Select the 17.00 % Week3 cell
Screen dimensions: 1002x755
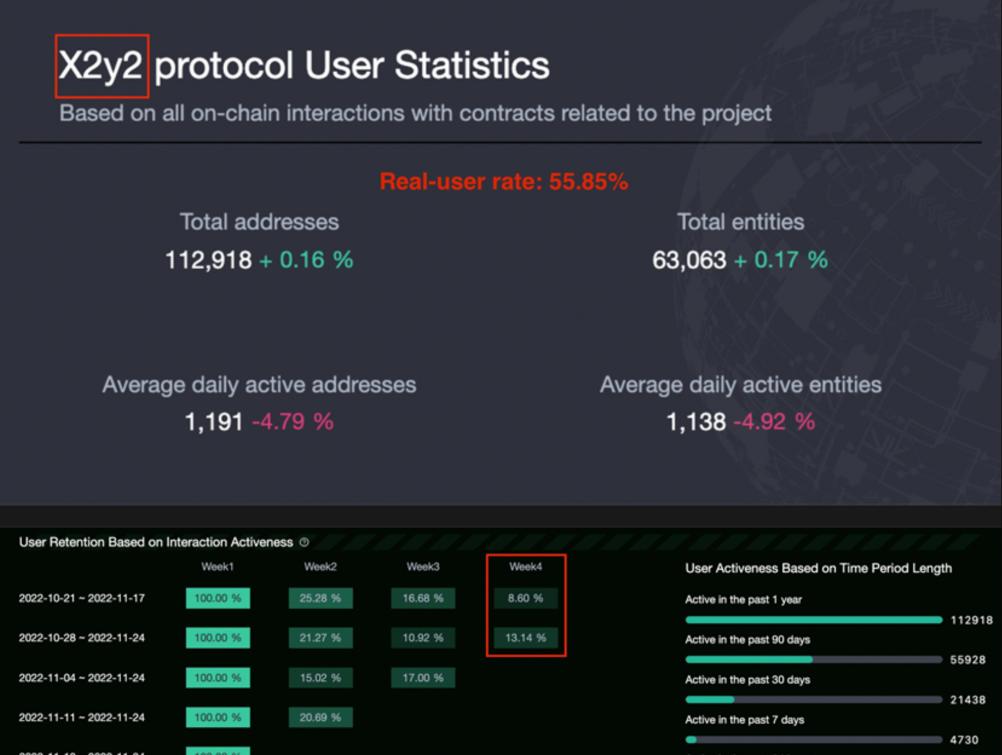point(423,677)
